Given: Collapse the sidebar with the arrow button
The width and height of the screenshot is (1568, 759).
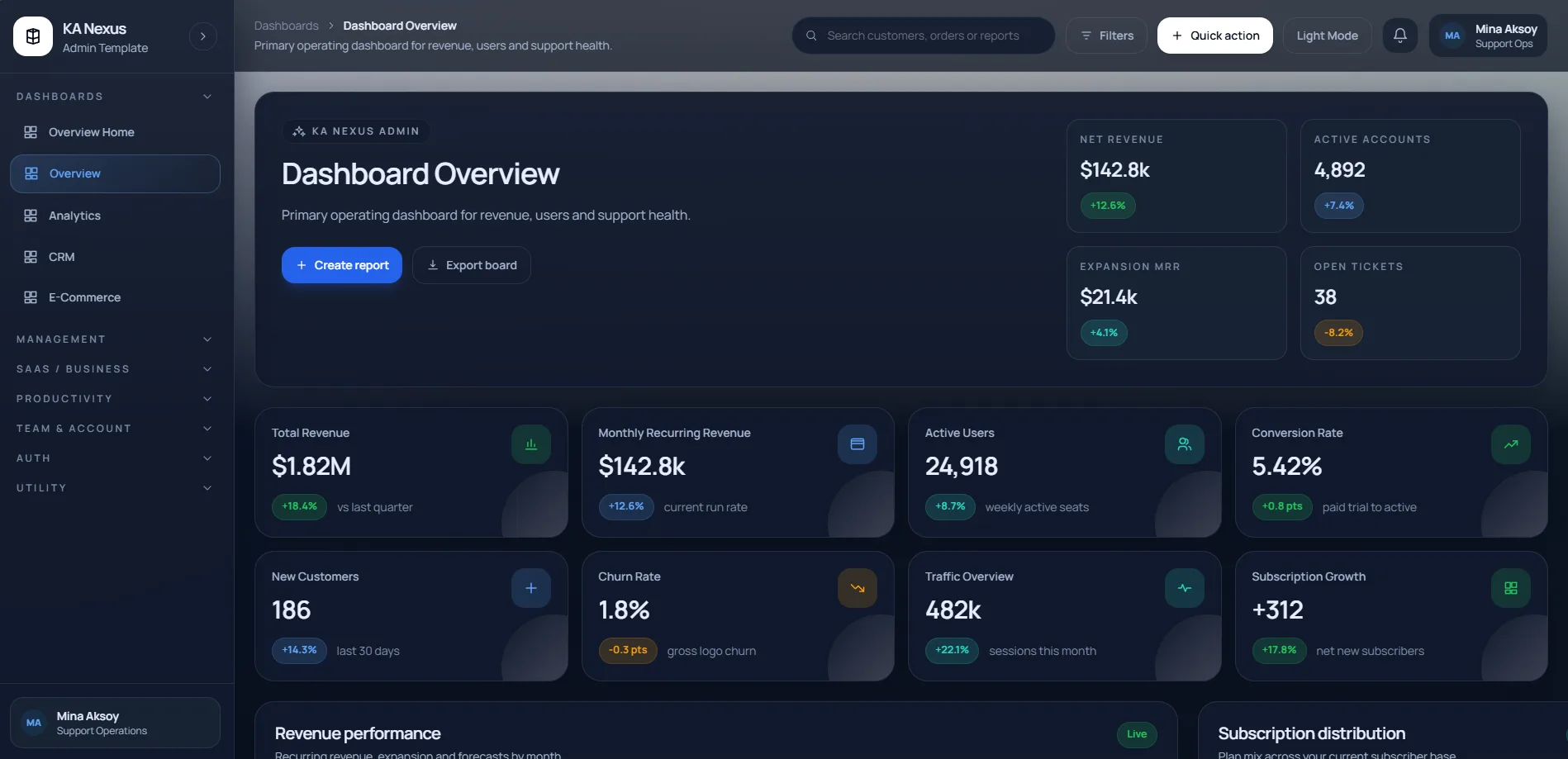Looking at the screenshot, I should [x=202, y=36].
